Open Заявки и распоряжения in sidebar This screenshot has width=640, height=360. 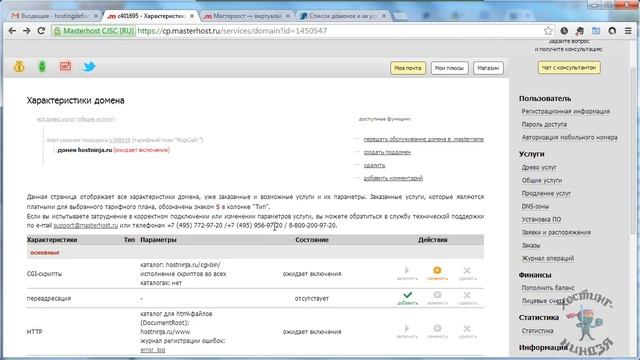pos(556,232)
